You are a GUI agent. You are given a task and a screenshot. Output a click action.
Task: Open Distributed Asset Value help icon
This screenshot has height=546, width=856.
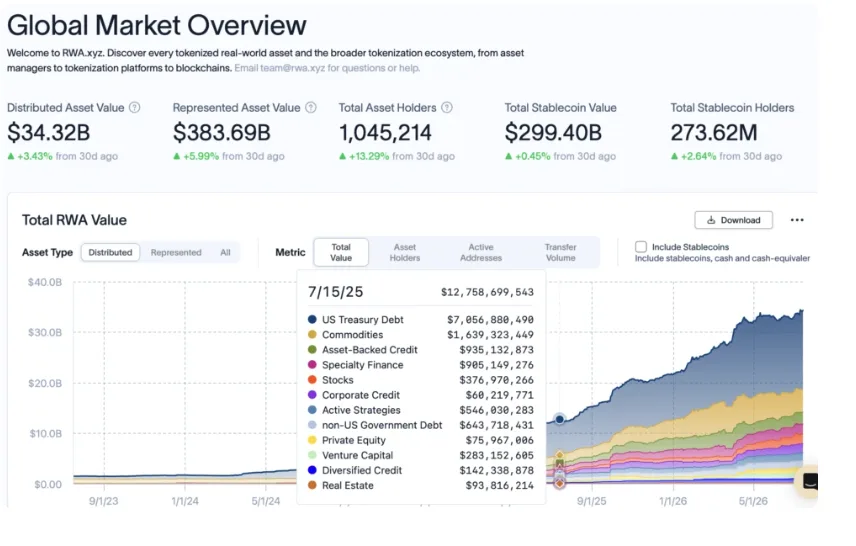click(x=134, y=108)
